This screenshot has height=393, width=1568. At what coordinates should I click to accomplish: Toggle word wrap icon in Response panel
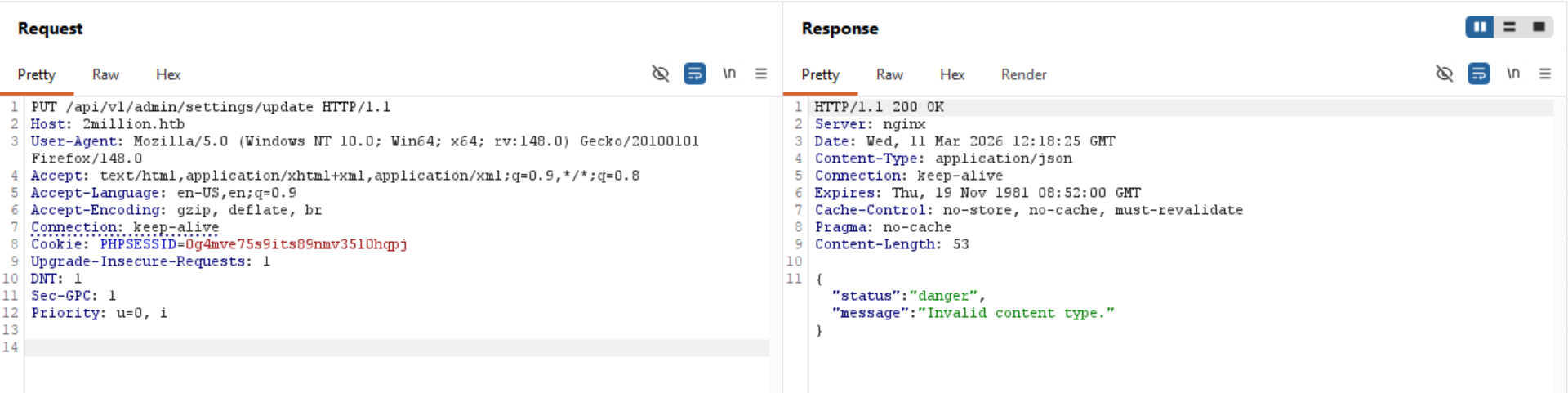point(1479,74)
